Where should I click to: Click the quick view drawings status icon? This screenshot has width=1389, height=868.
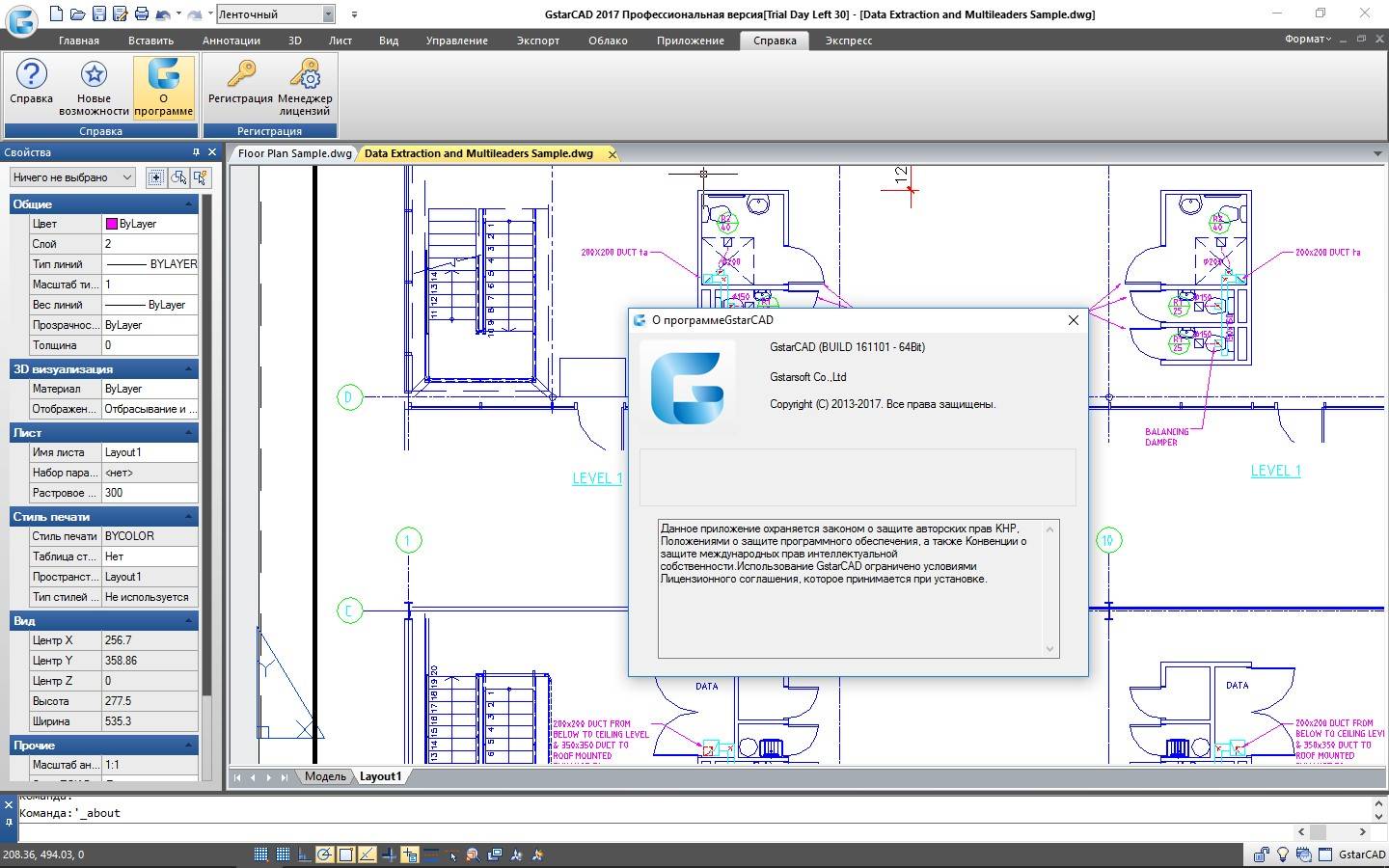point(496,854)
